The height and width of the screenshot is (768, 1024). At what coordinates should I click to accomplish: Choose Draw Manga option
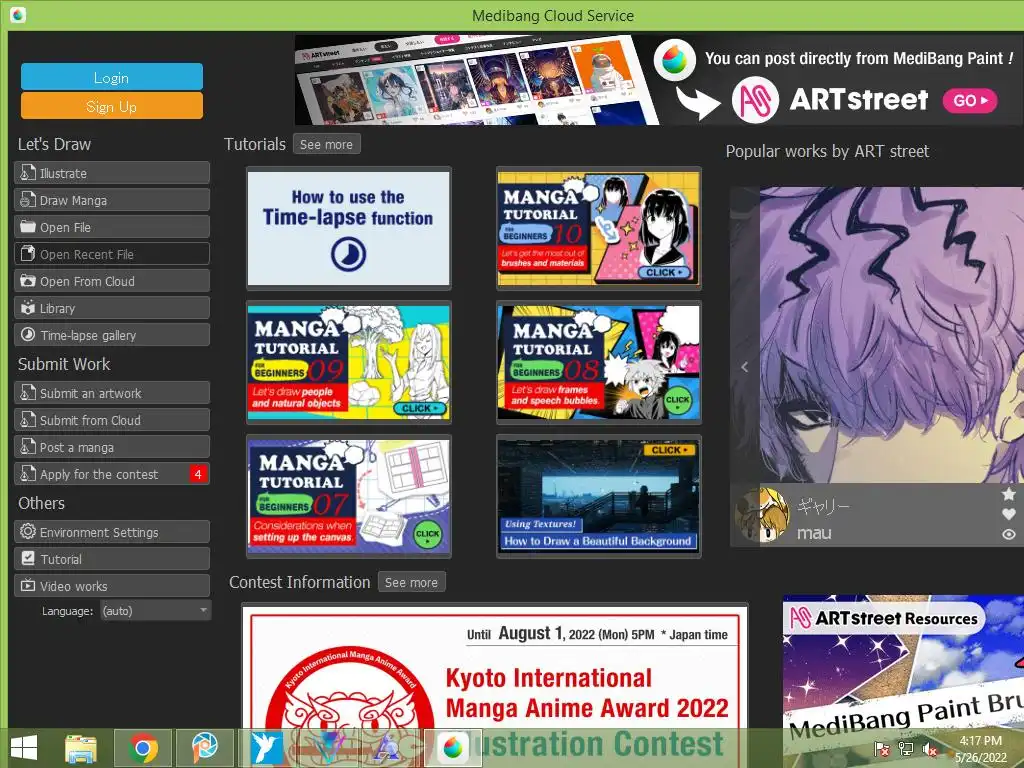coord(112,200)
